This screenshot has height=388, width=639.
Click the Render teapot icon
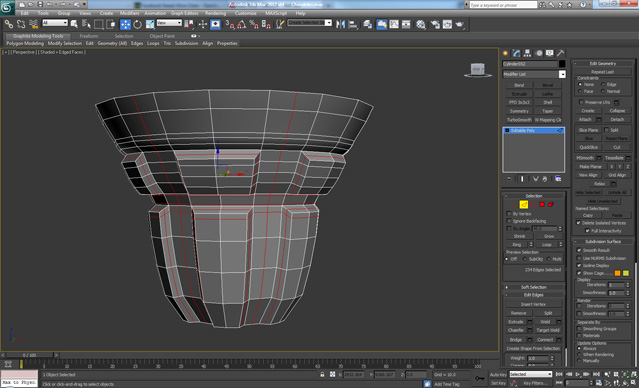coord(460,24)
